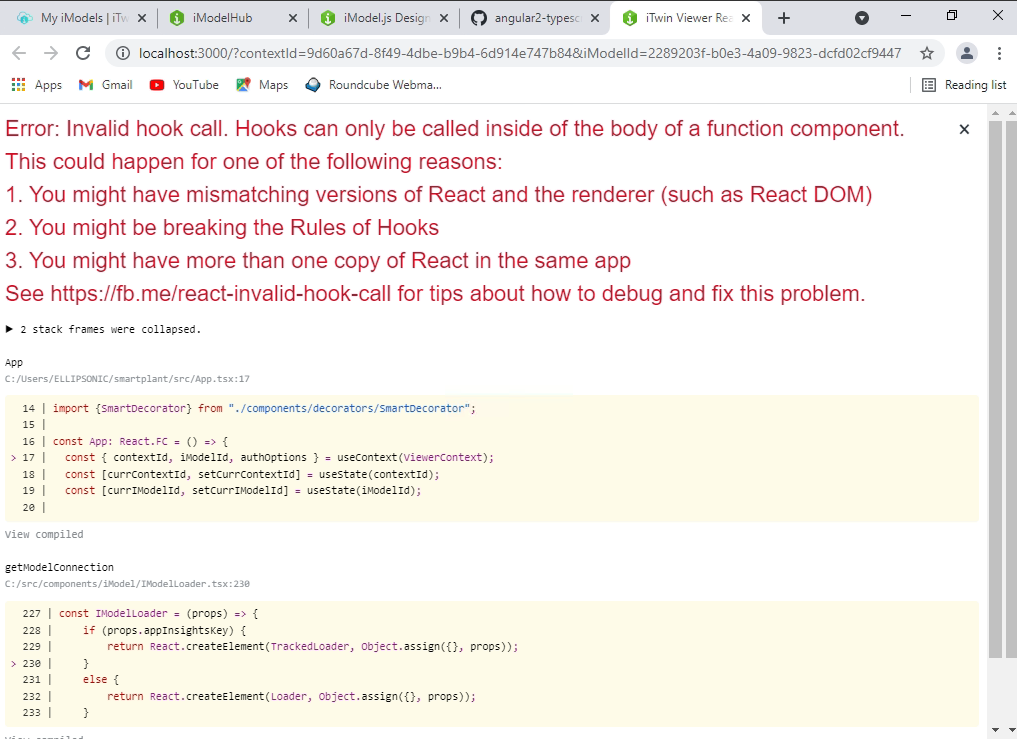This screenshot has width=1017, height=739.
Task: Open the Gmail bookmark
Action: click(104, 85)
